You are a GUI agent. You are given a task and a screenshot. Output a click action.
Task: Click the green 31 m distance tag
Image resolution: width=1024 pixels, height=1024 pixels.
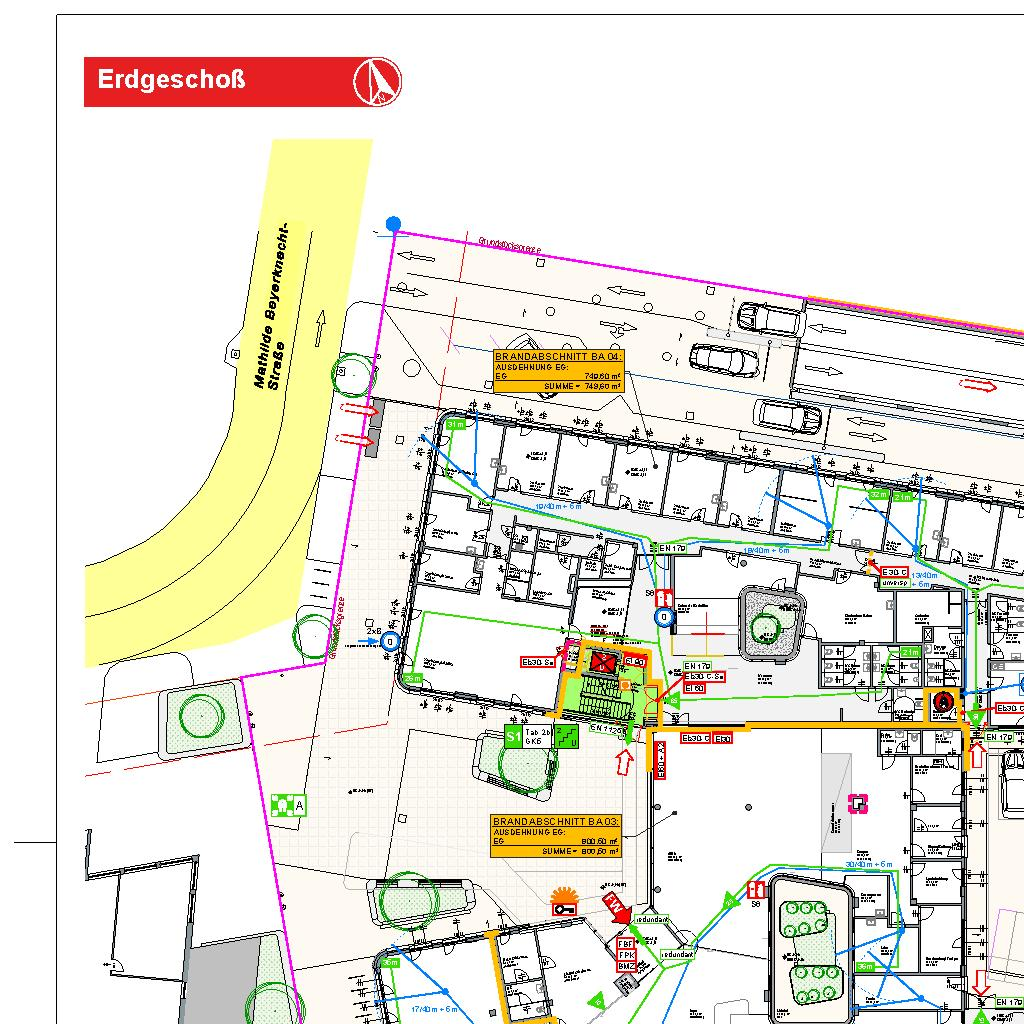click(456, 425)
